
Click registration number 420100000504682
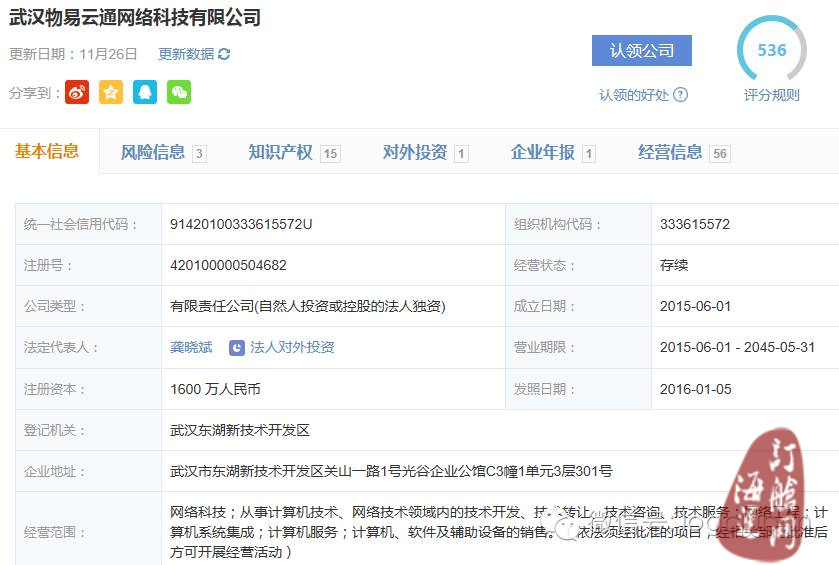[x=228, y=265]
